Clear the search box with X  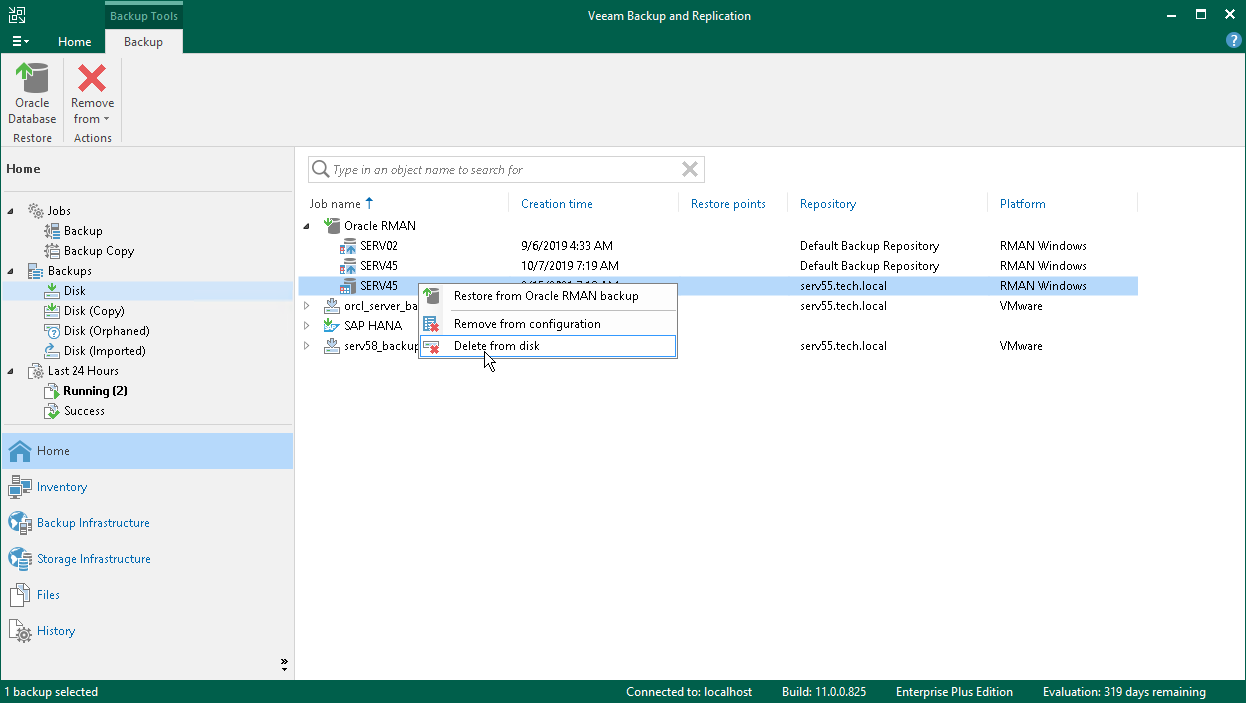(x=690, y=170)
